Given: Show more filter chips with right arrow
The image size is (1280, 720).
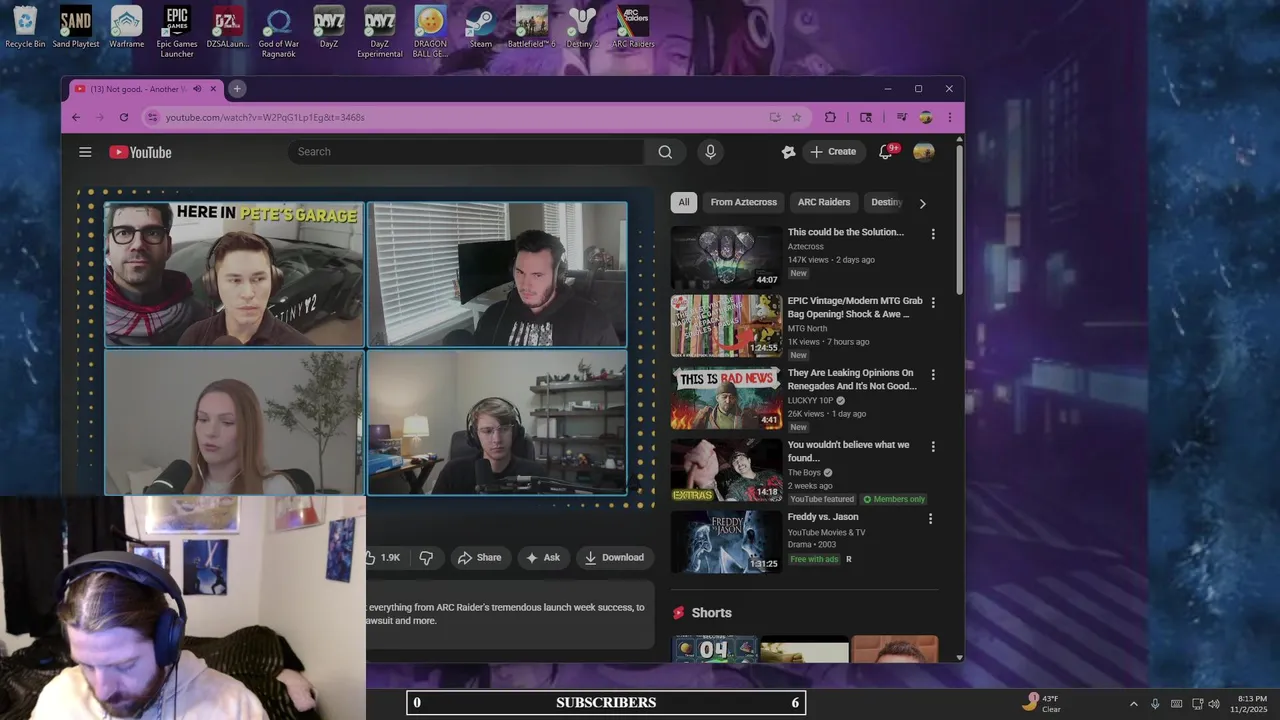Looking at the screenshot, I should coord(922,203).
